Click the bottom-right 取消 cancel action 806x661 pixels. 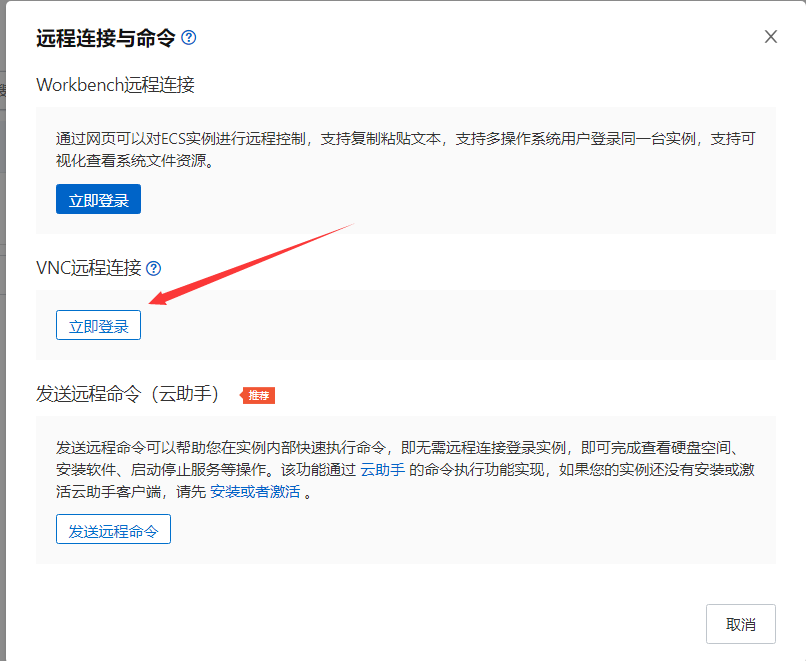741,623
